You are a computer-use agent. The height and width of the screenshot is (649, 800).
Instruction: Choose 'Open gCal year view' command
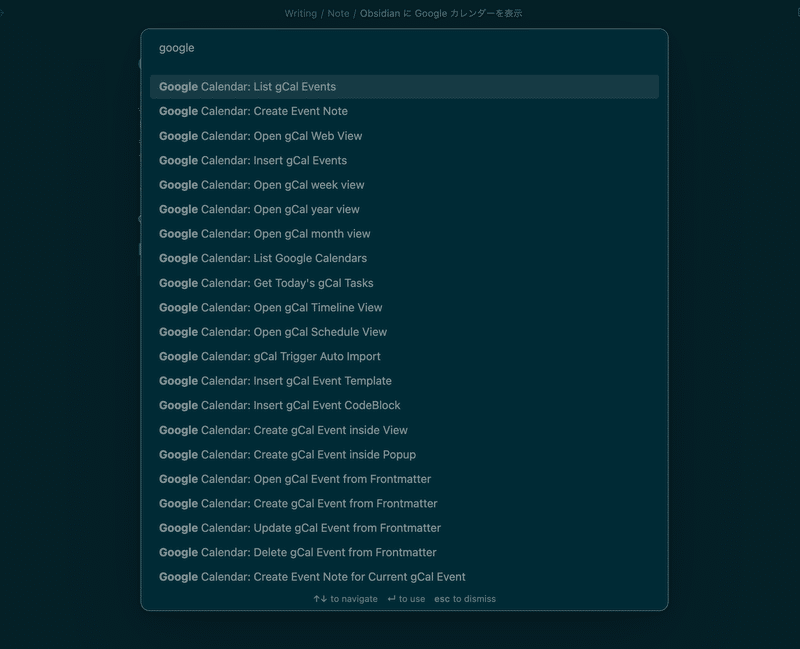(404, 209)
